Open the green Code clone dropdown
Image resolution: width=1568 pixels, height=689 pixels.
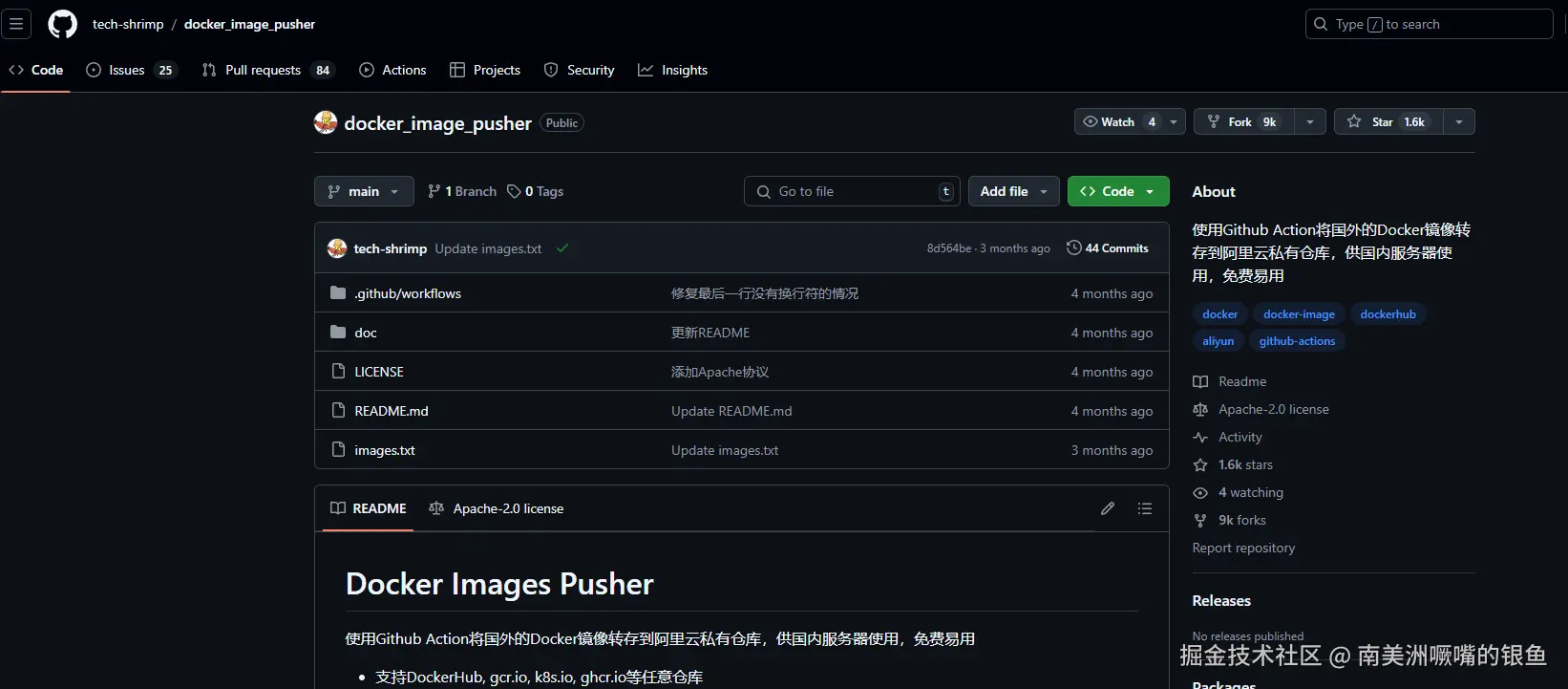coord(1118,191)
